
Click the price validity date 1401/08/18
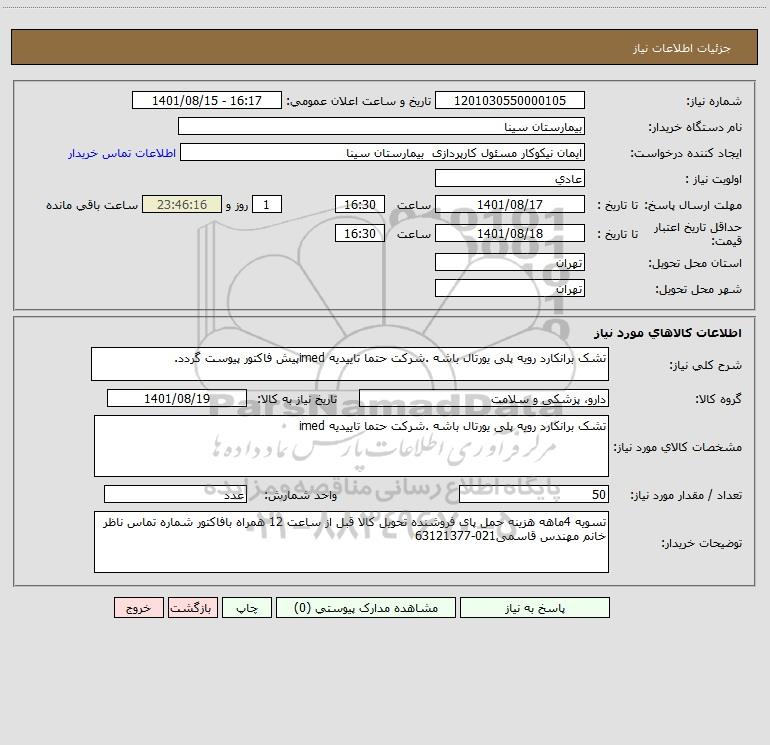(510, 233)
